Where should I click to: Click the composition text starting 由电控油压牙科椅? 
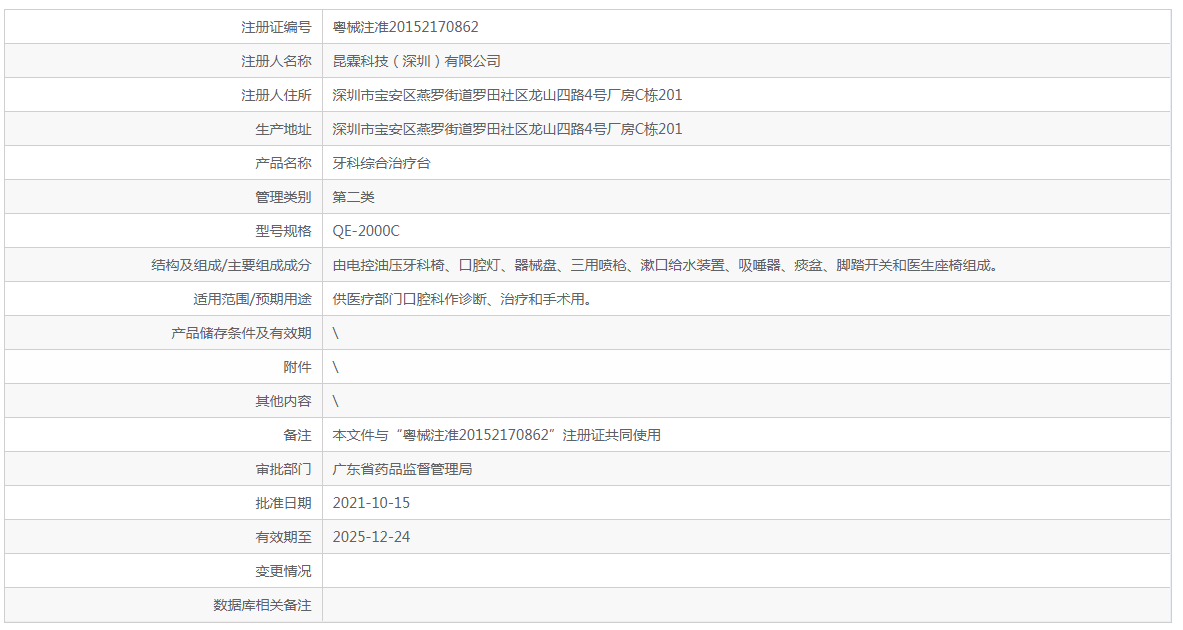665,265
